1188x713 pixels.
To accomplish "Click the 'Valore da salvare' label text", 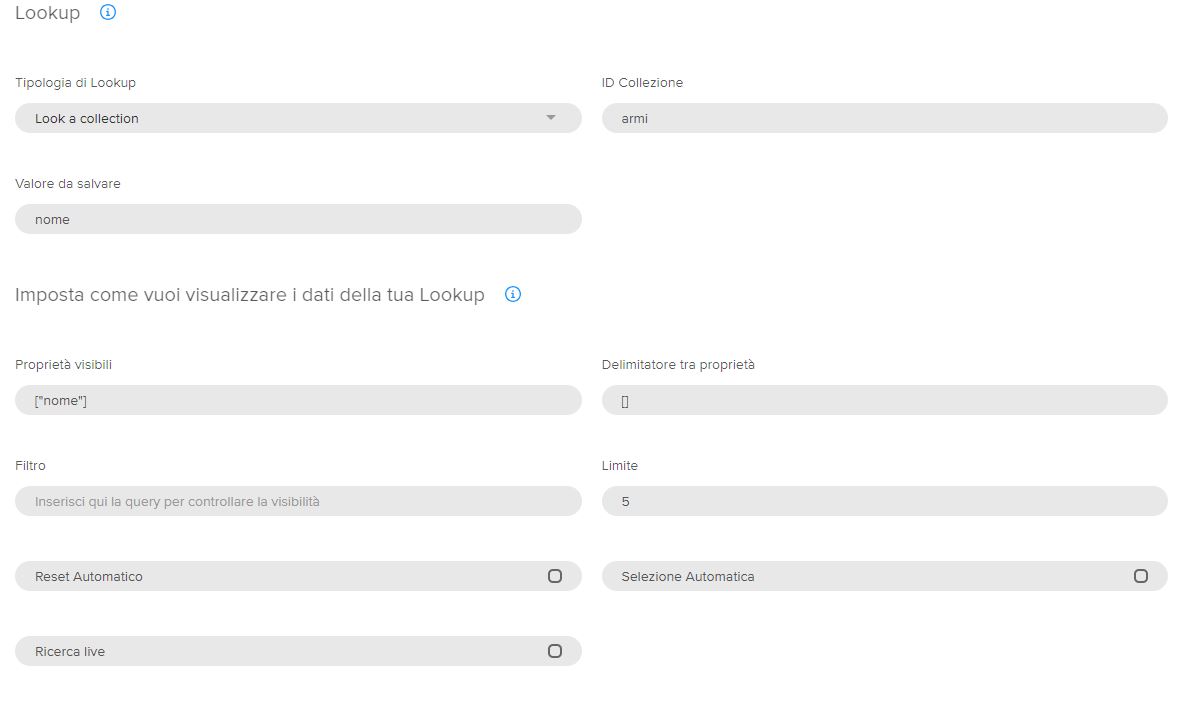I will point(68,184).
